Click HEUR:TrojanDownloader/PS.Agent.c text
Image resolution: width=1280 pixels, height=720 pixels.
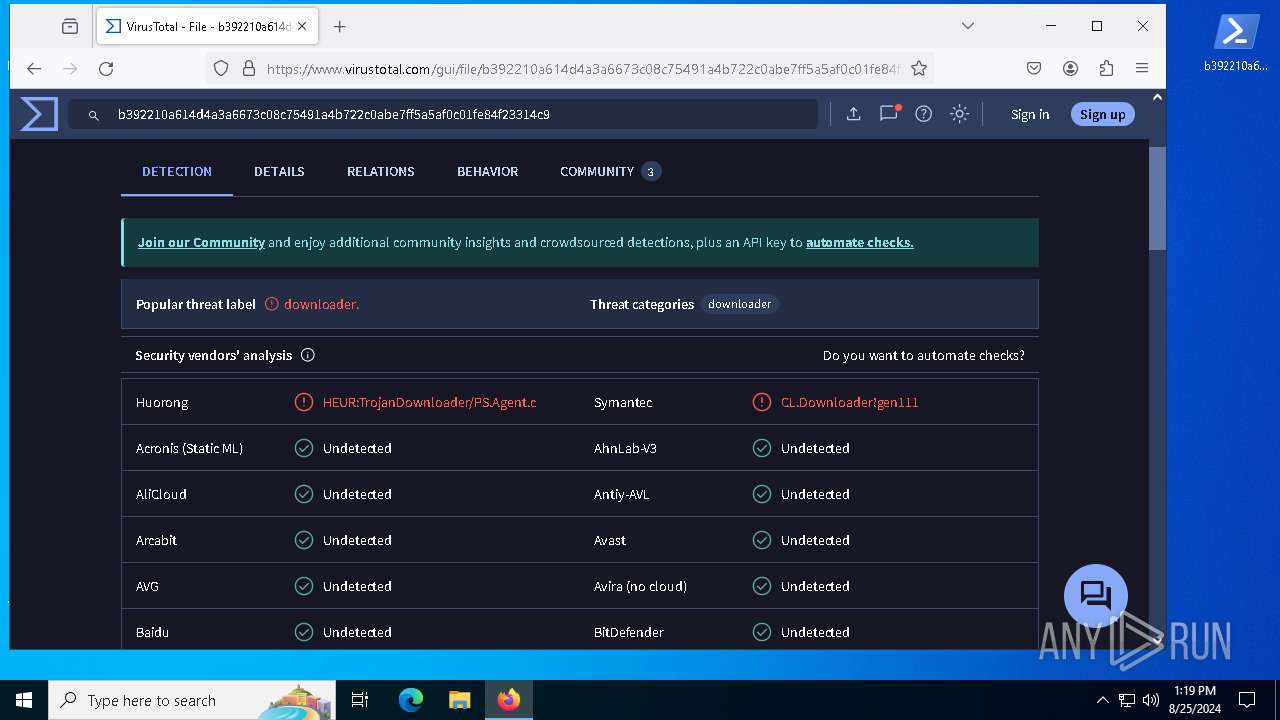tap(430, 402)
